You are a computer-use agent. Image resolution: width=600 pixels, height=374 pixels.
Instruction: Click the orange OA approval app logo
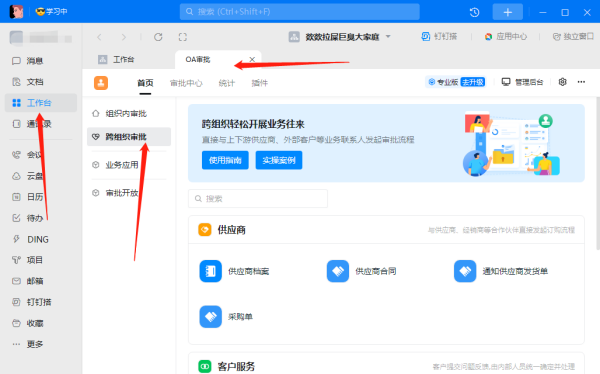pos(101,83)
